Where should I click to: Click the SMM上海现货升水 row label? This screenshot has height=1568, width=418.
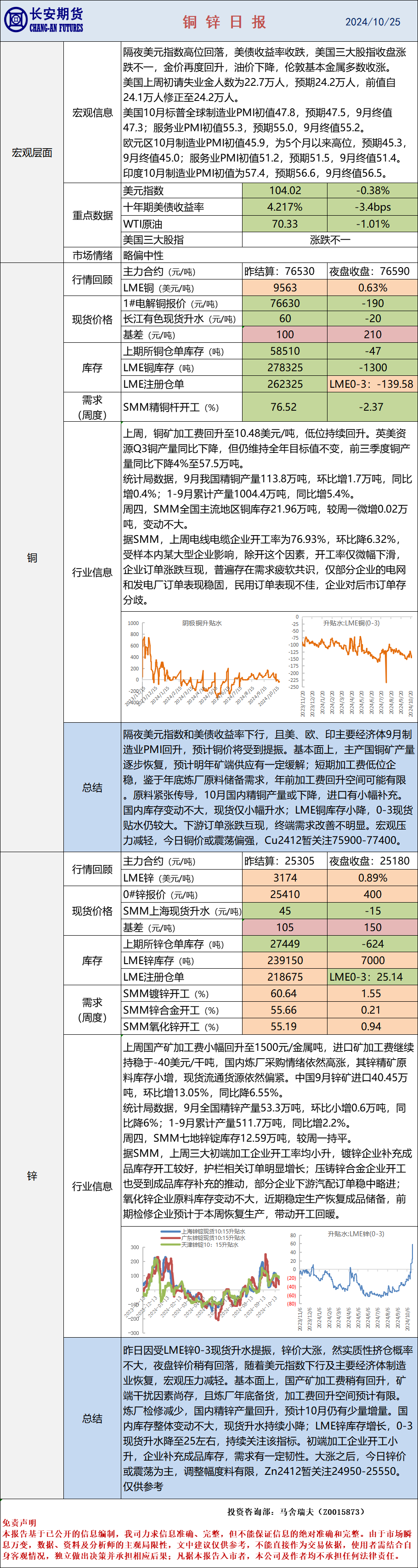(x=182, y=910)
